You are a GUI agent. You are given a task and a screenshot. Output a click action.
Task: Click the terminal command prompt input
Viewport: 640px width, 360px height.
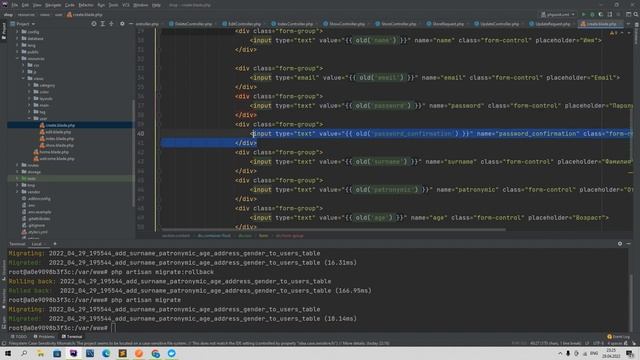click(113, 328)
